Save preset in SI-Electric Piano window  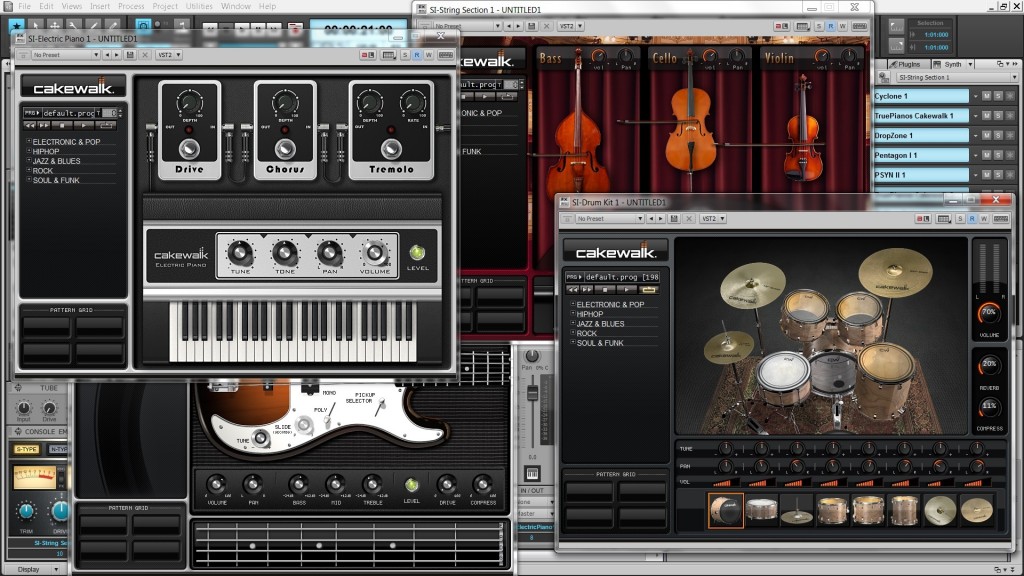click(130, 55)
